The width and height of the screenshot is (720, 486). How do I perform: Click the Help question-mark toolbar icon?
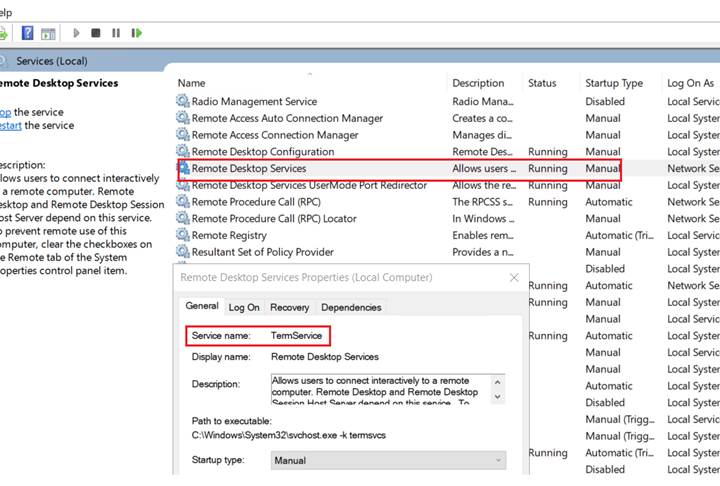click(28, 33)
